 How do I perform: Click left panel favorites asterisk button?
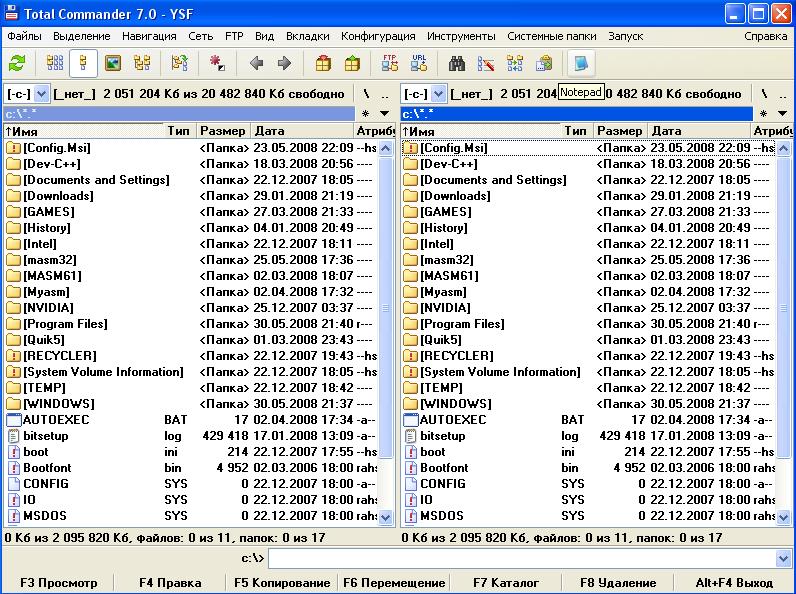(x=366, y=114)
